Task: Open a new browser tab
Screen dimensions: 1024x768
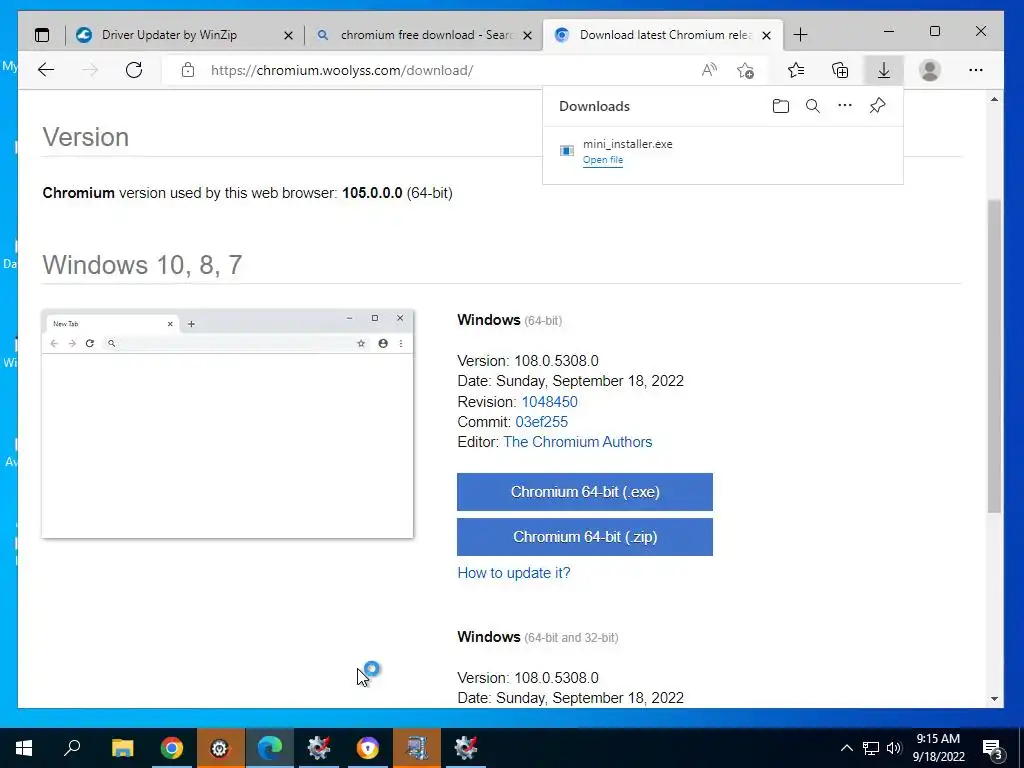Action: click(x=800, y=35)
